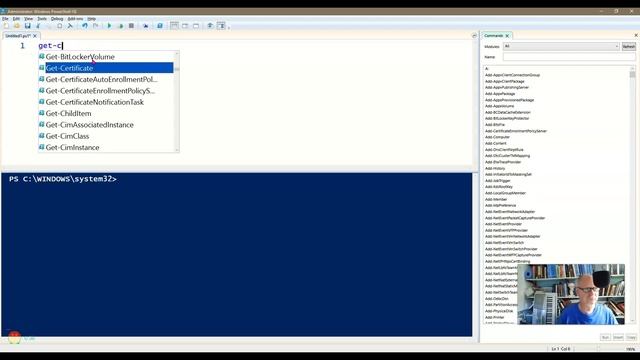Select Add-LocalGroupMember in Commands list
This screenshot has height=360, width=640.
[x=505, y=193]
